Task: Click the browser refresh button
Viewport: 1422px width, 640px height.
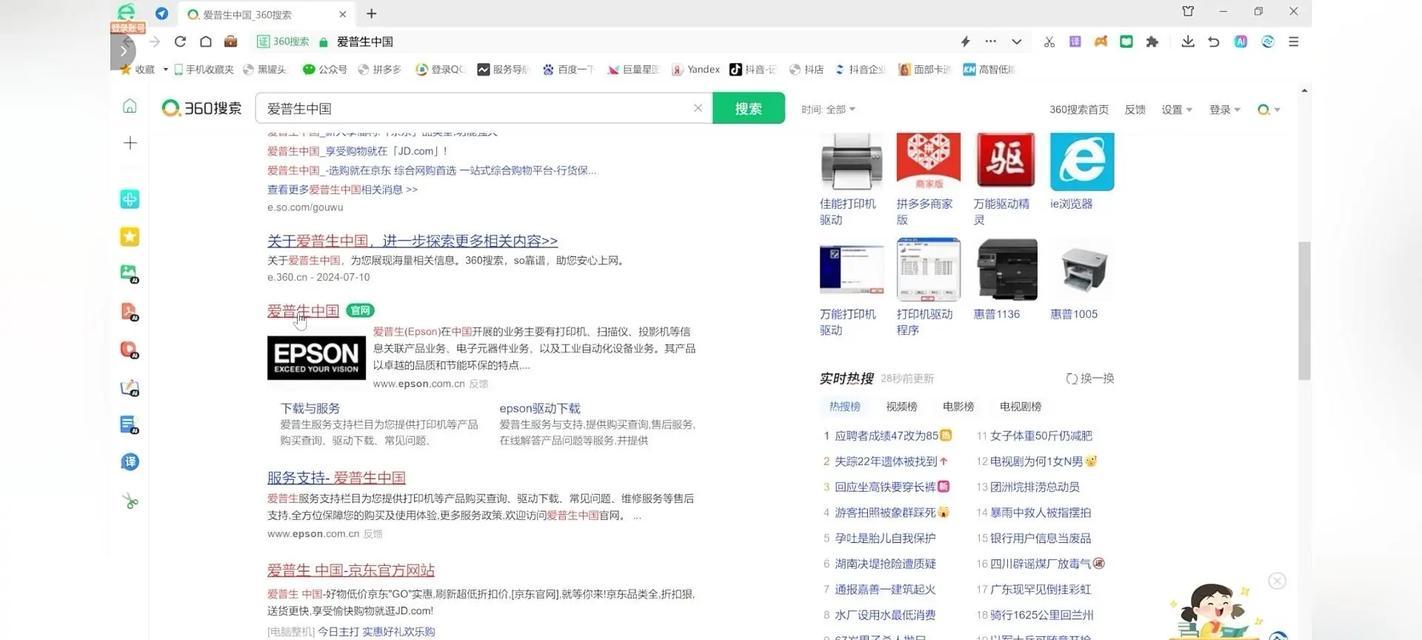Action: (x=180, y=41)
